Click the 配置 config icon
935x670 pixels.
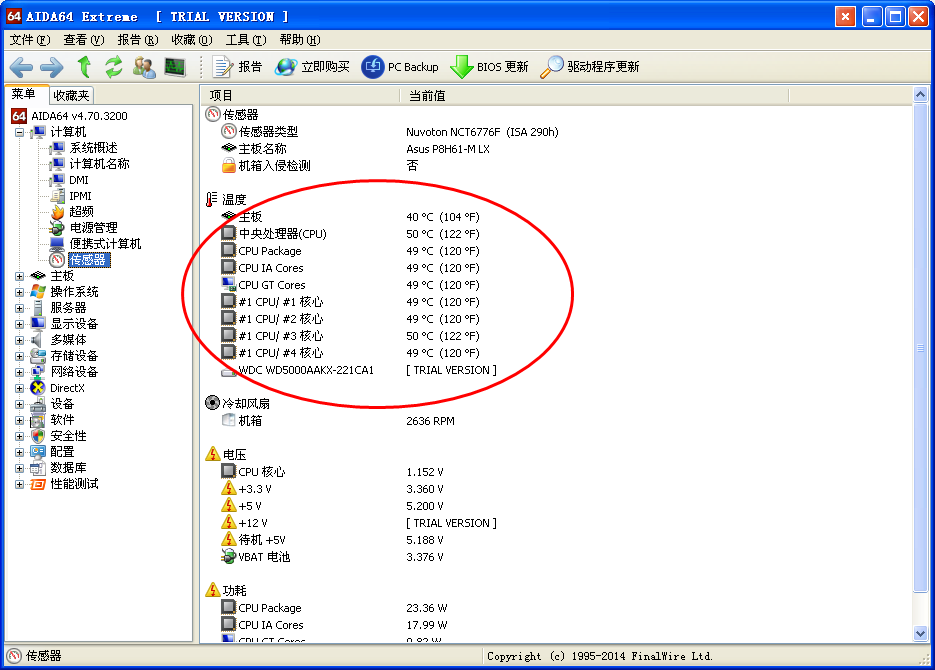38,452
